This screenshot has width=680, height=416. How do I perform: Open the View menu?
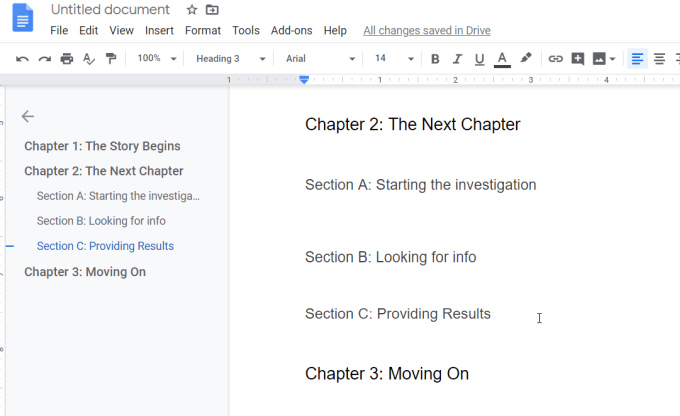121,30
